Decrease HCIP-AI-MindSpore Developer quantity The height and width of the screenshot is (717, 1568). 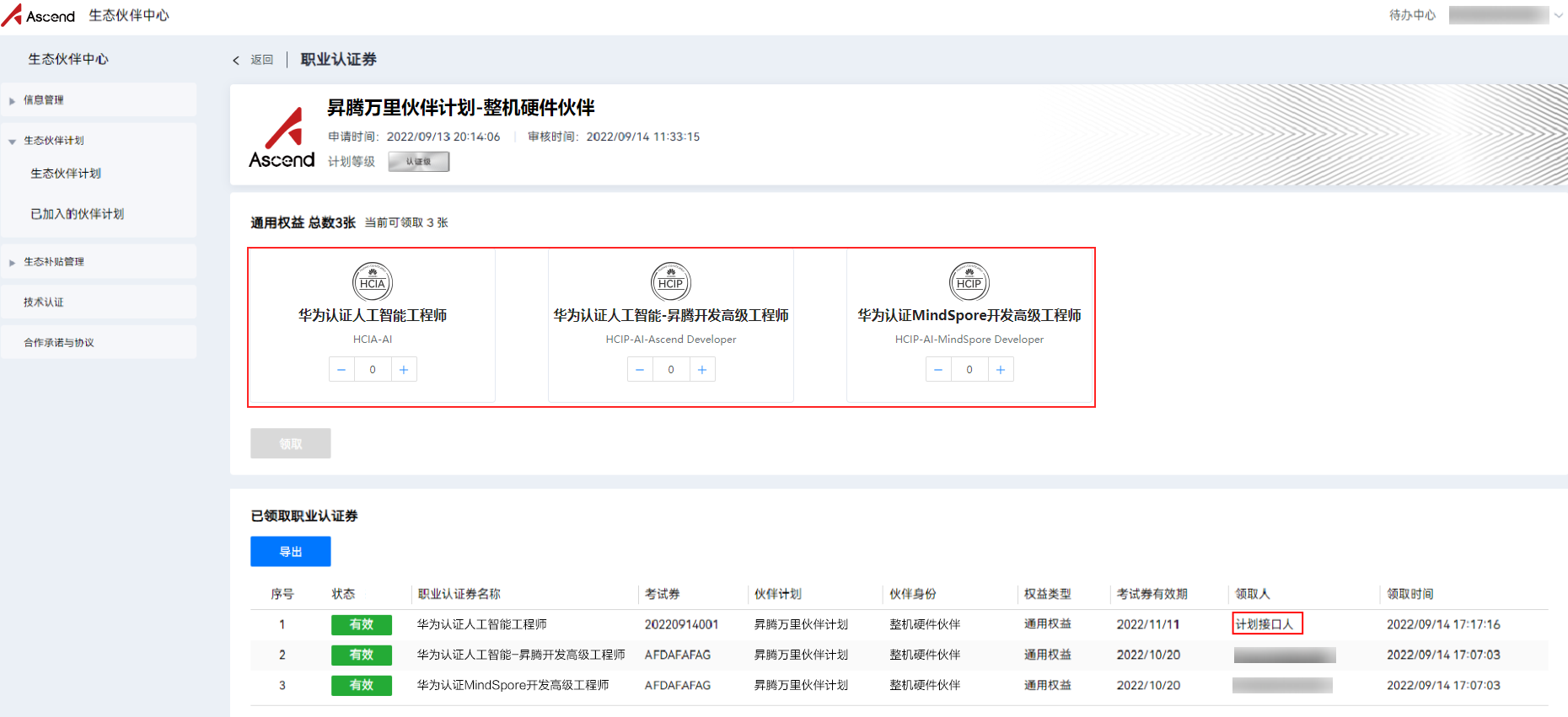(938, 369)
